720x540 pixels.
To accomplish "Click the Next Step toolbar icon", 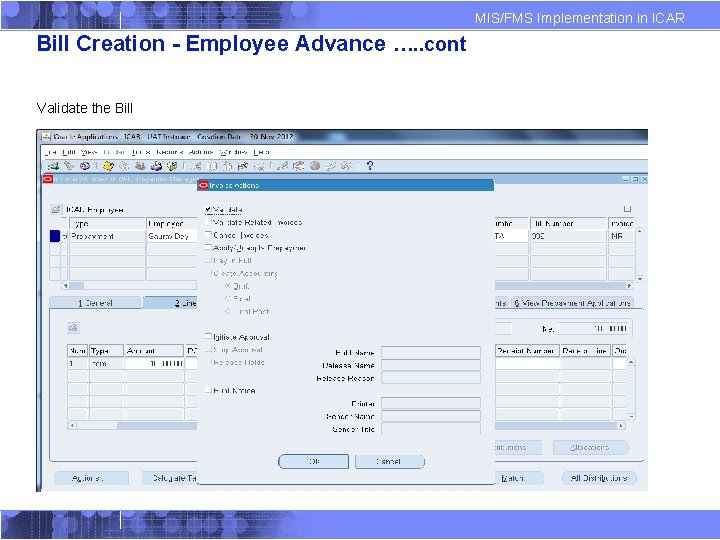I will pos(124,166).
